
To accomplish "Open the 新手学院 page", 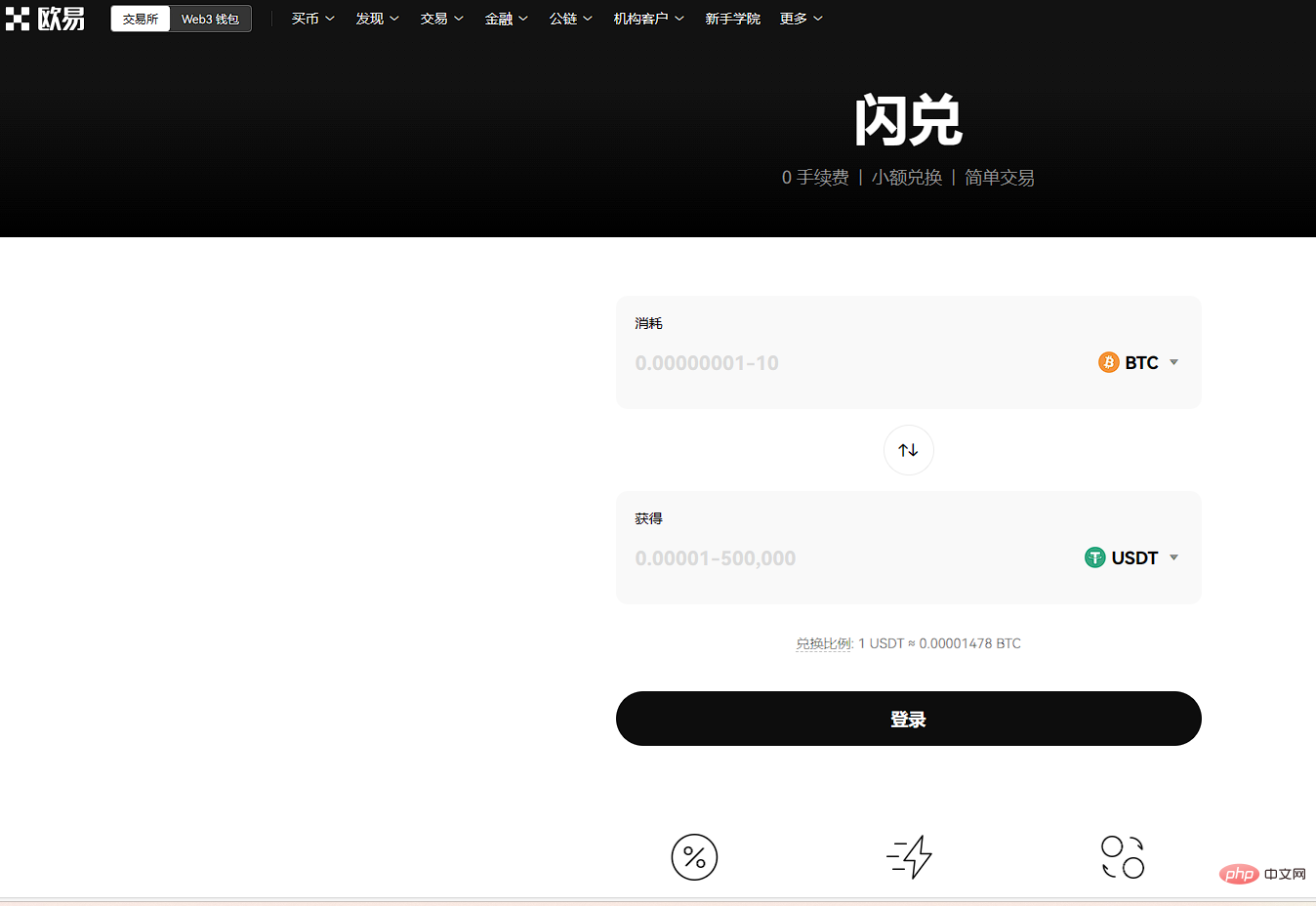I will click(732, 19).
